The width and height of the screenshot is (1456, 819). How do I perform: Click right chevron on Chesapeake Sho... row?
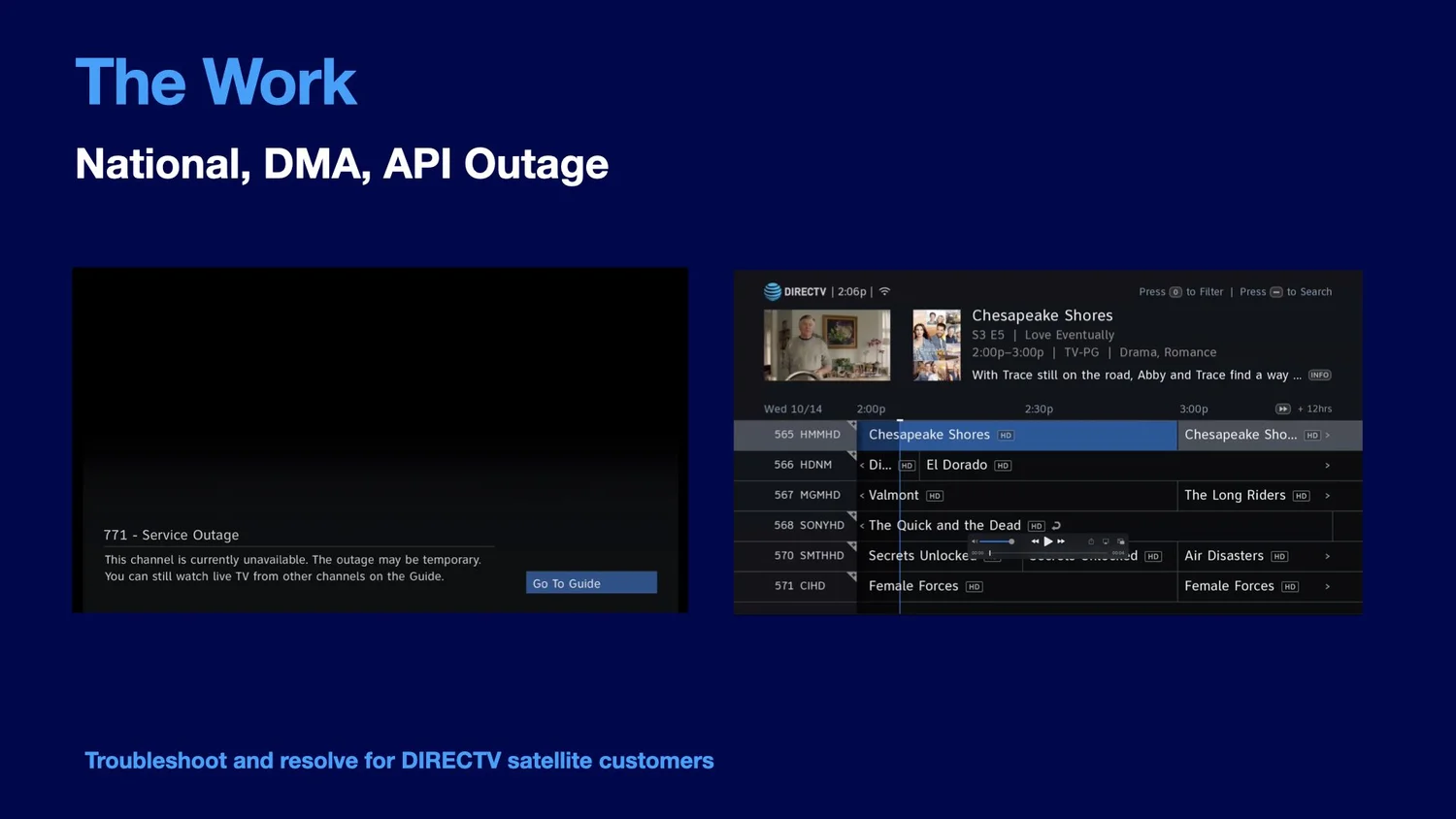(1328, 435)
